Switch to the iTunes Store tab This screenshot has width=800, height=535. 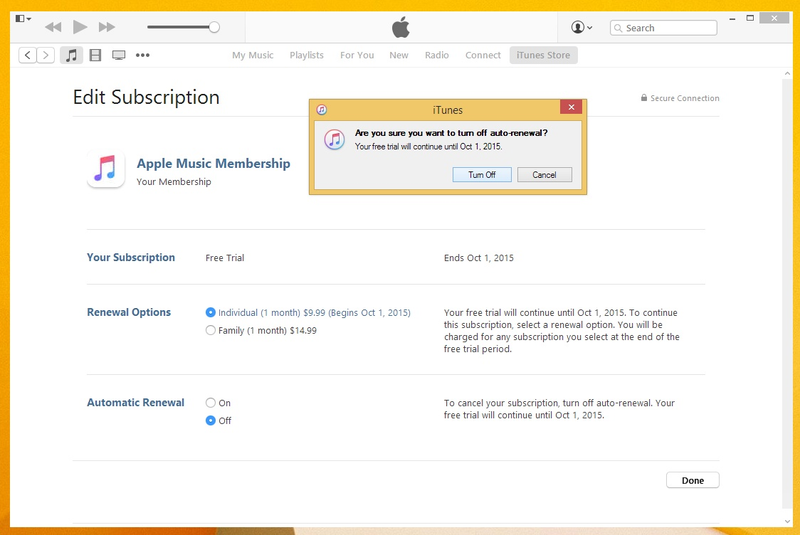click(543, 55)
